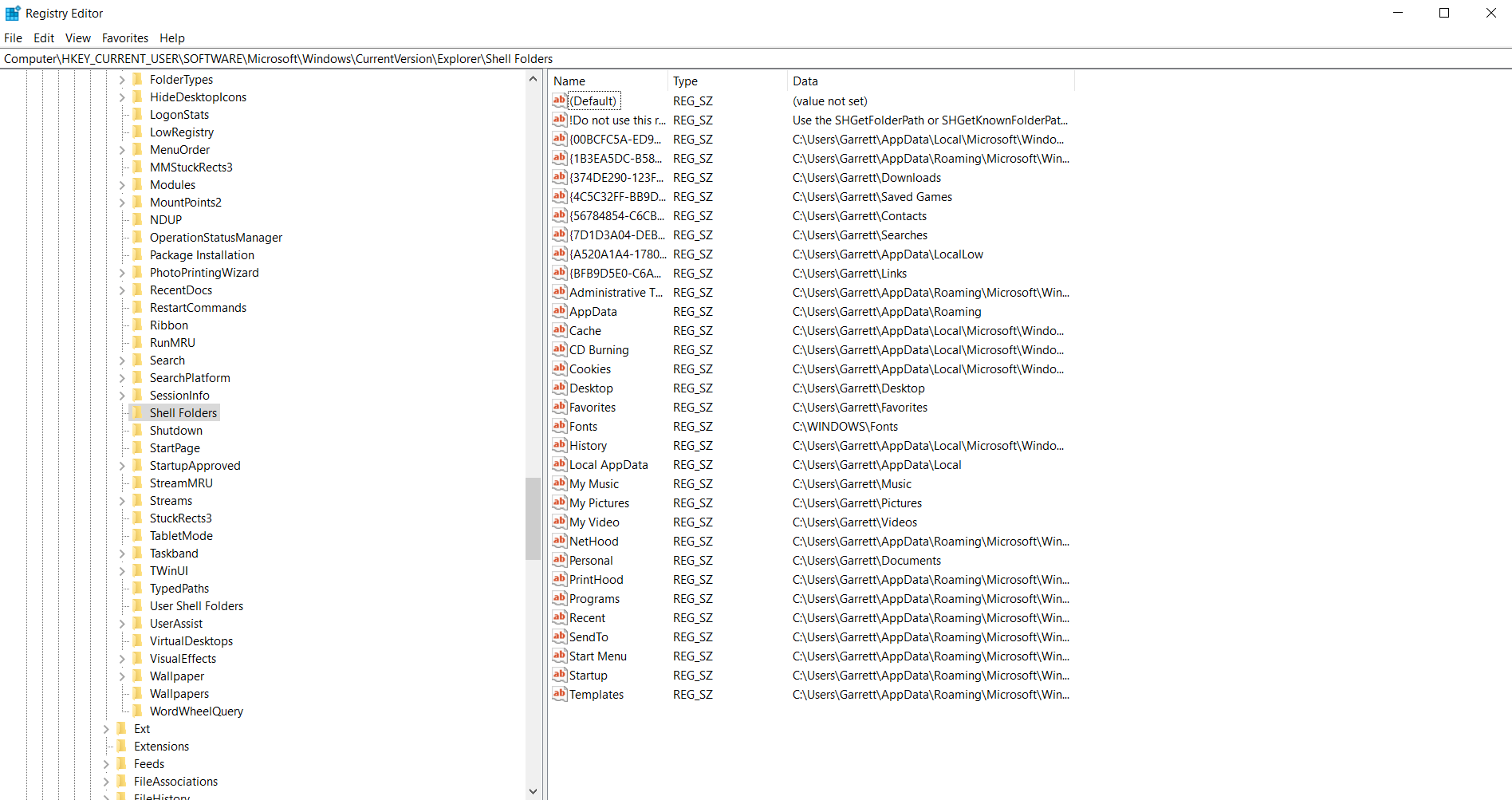Click the string icon for the Startup value

[560, 675]
